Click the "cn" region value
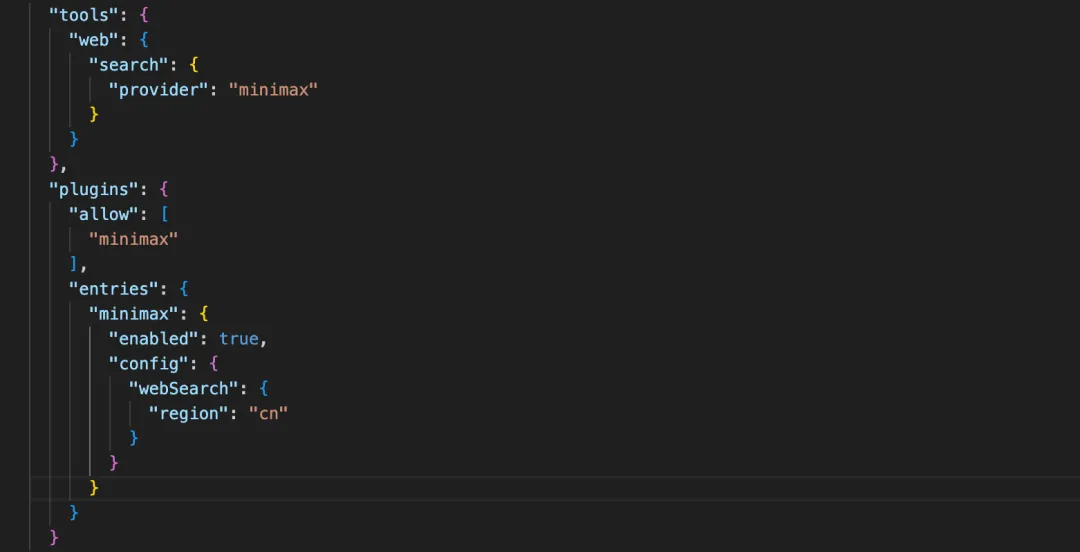 coord(268,413)
